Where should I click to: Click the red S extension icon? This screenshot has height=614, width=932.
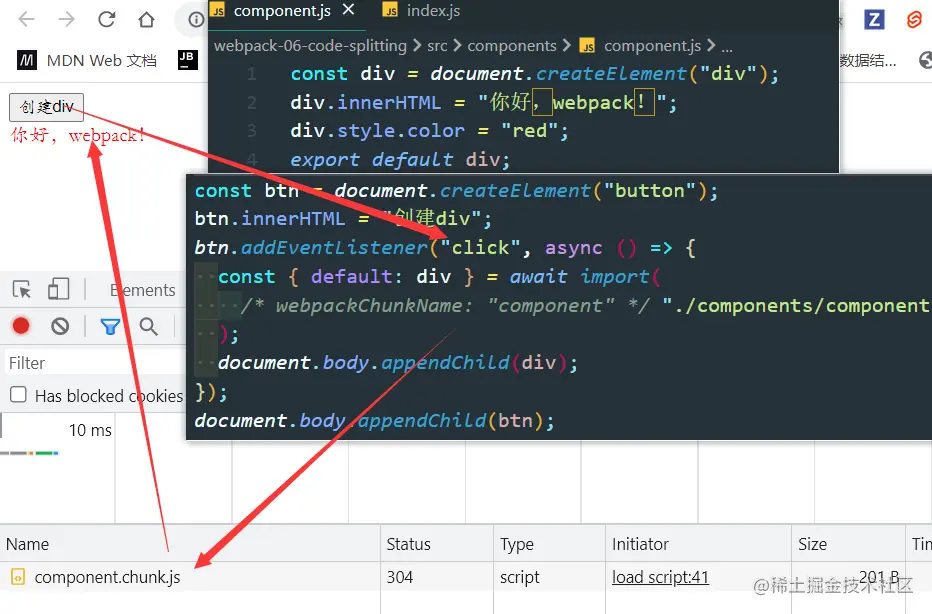pos(914,20)
